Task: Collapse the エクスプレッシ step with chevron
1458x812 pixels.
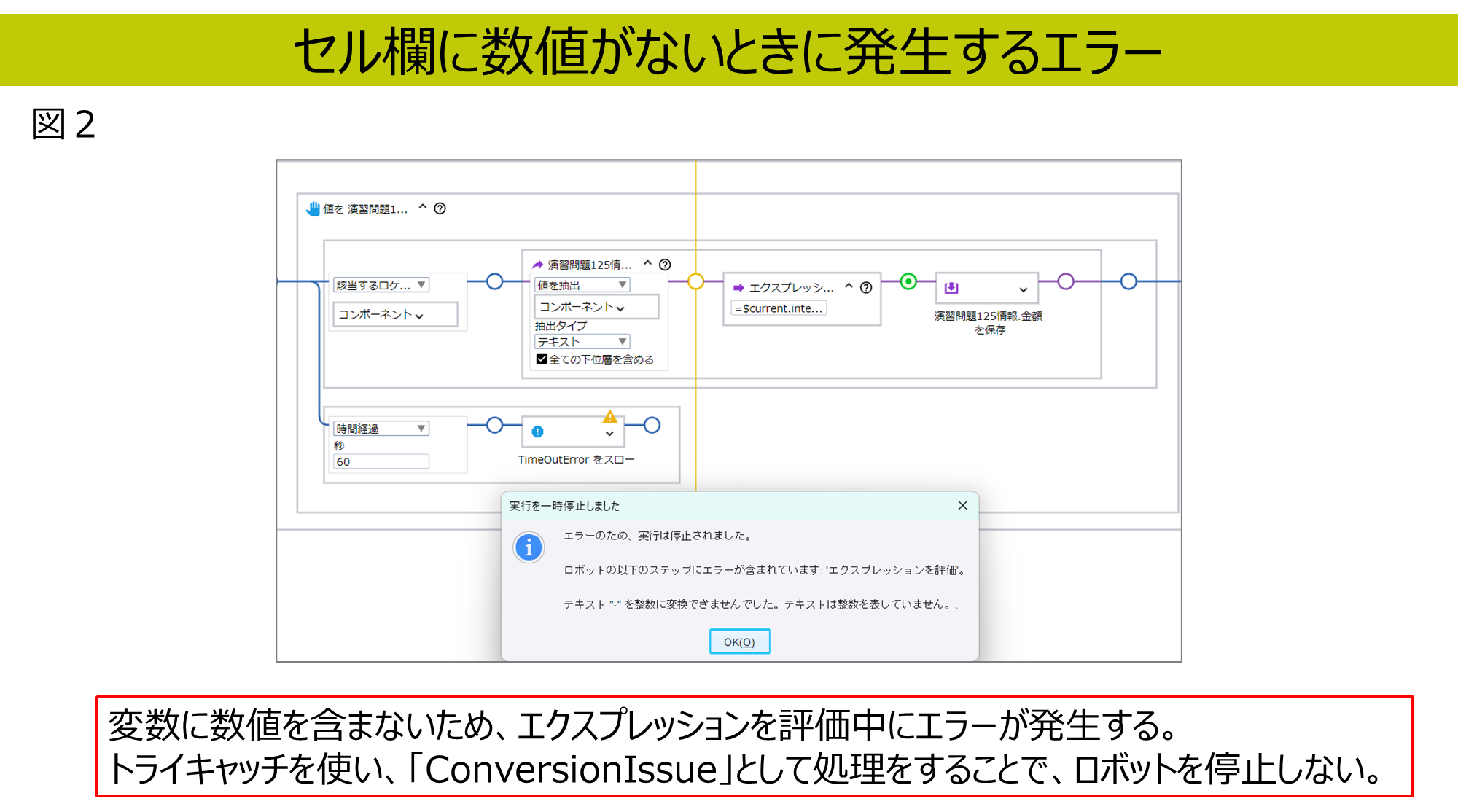Action: [849, 286]
